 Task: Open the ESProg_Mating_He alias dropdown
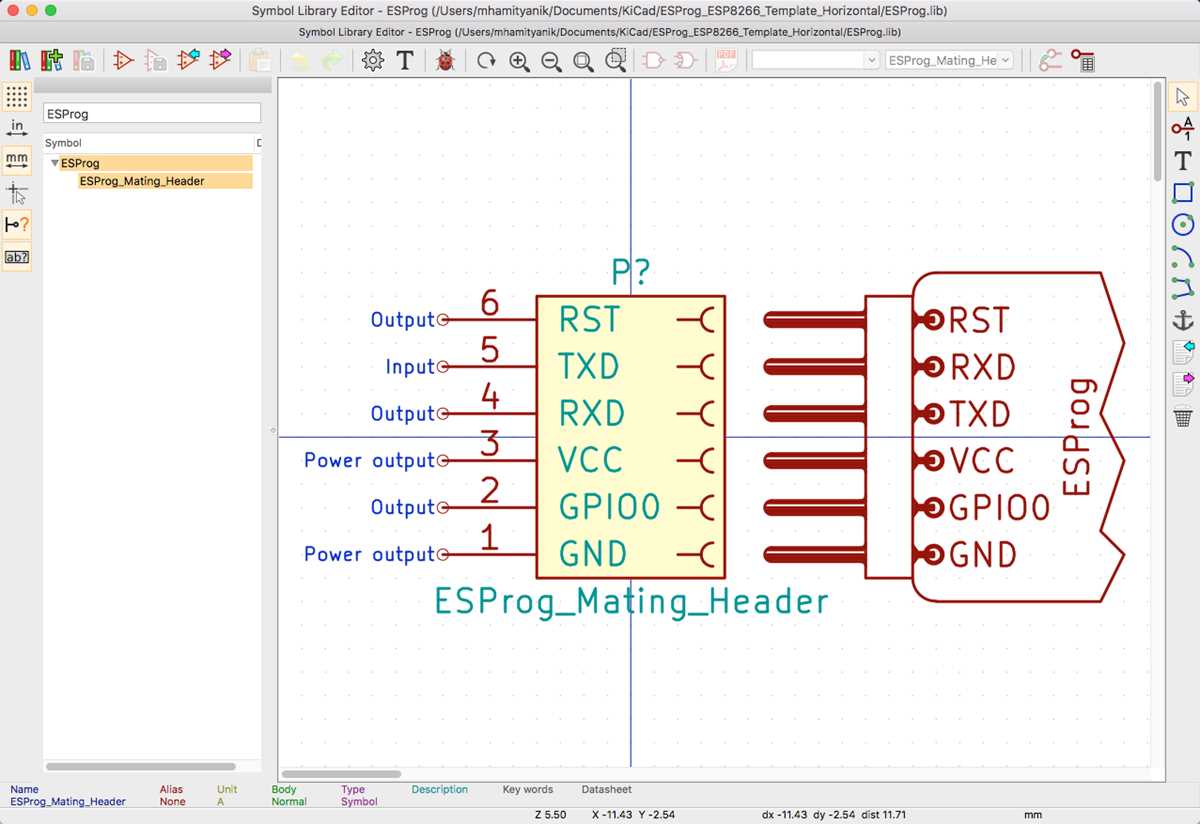pyautogui.click(x=949, y=60)
